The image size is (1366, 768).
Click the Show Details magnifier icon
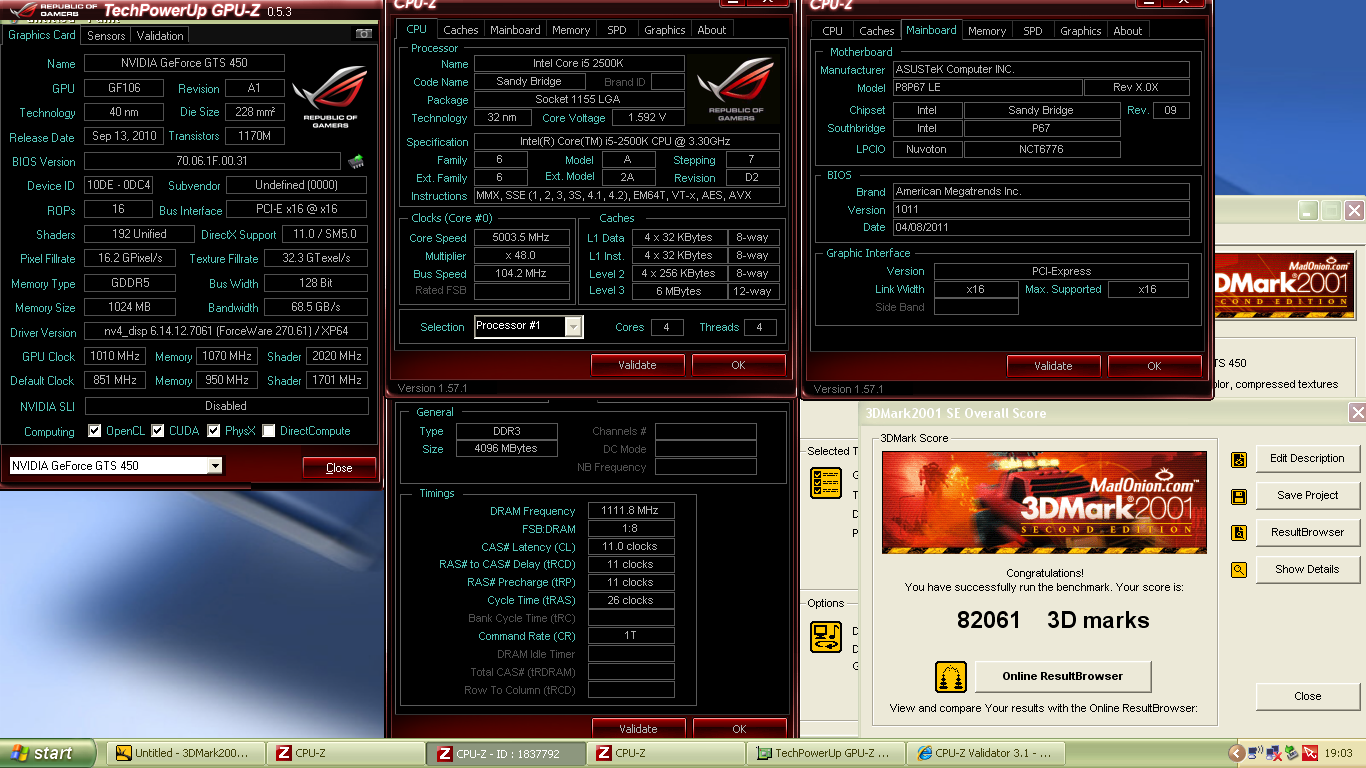1239,570
